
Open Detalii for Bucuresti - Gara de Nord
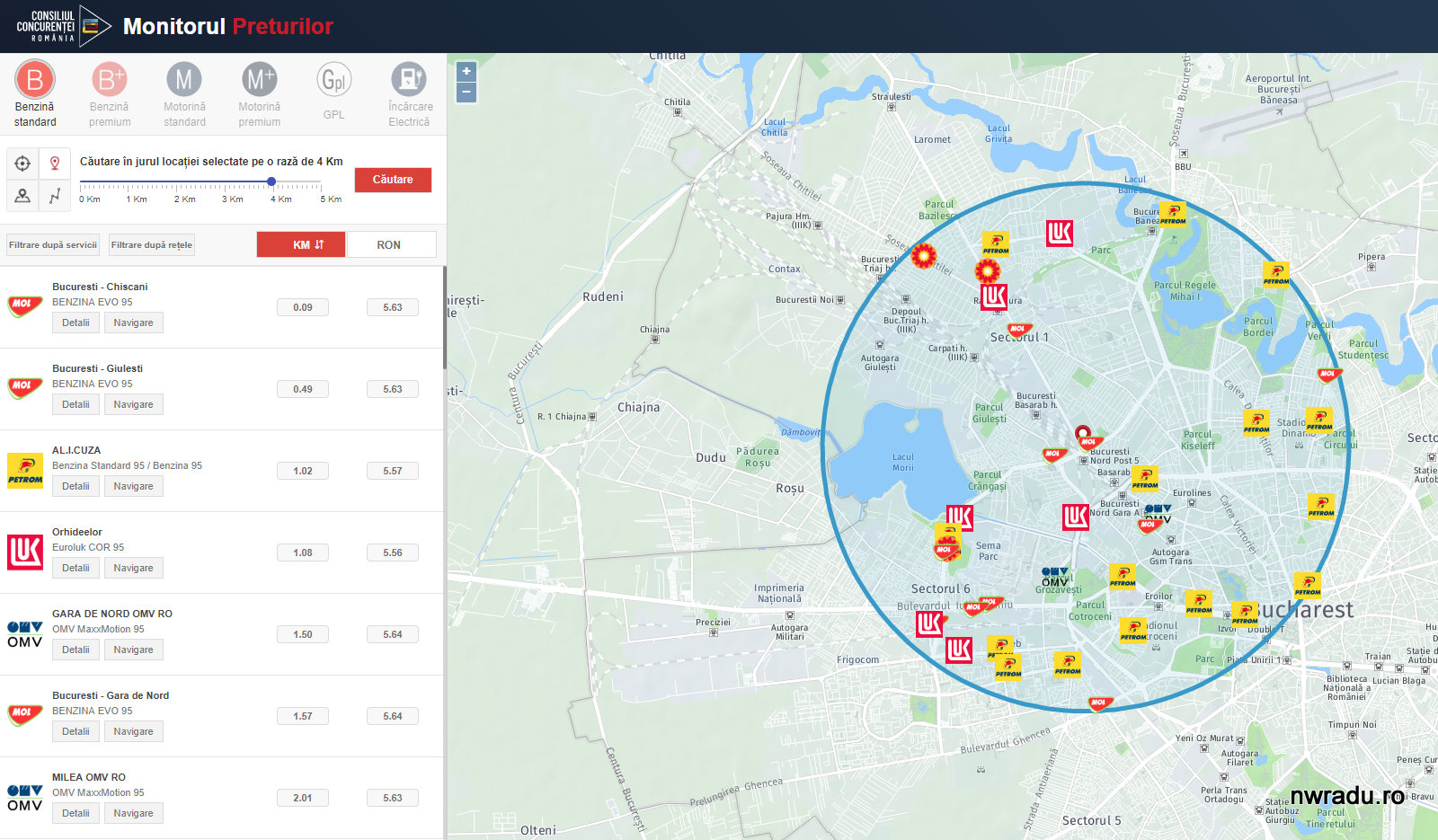point(75,731)
